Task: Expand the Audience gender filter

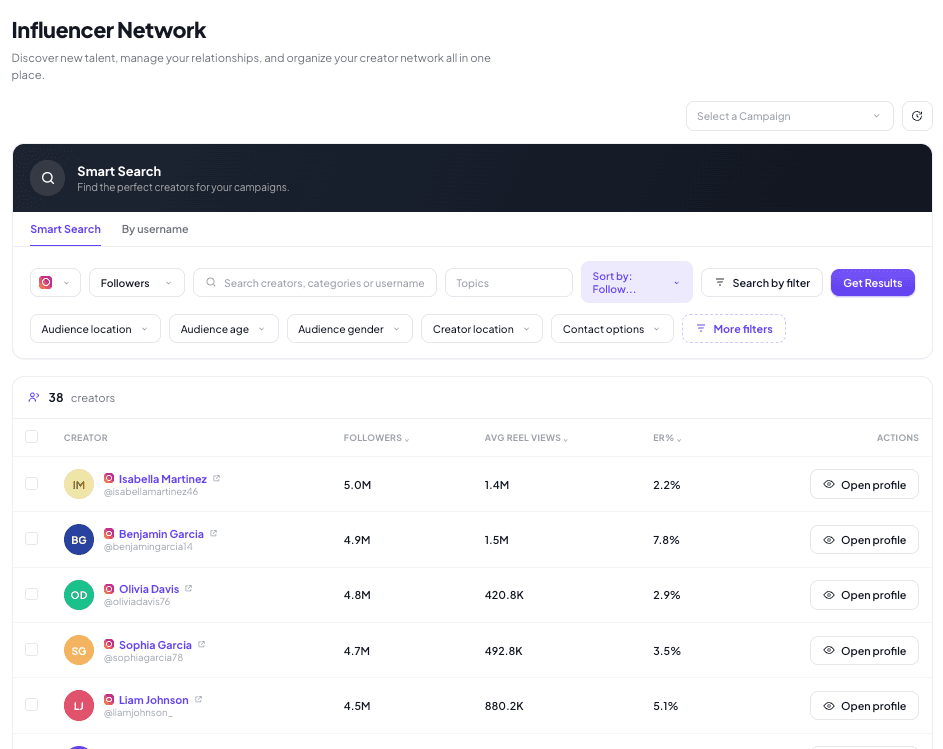Action: (349, 329)
